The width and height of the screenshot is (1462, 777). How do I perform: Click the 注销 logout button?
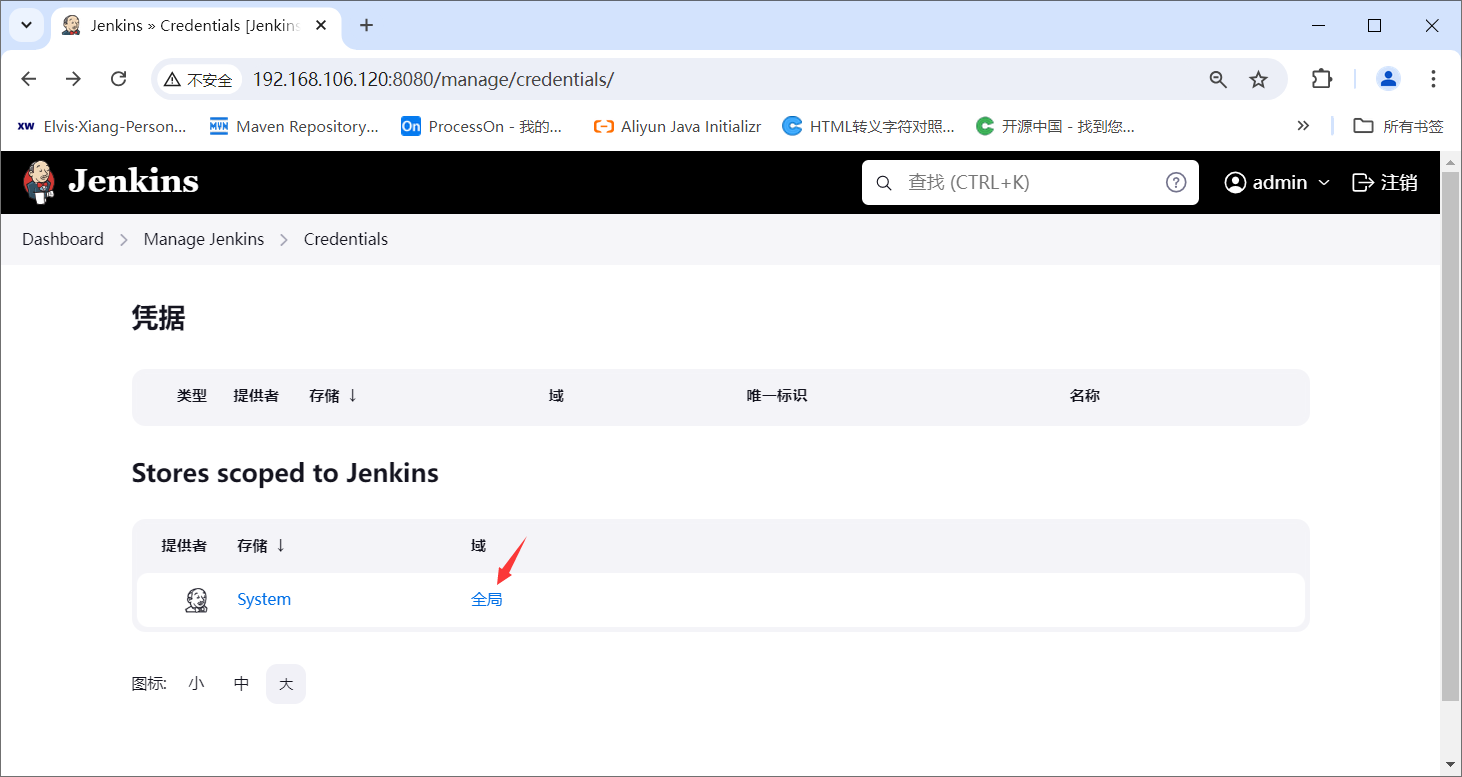tap(1385, 182)
